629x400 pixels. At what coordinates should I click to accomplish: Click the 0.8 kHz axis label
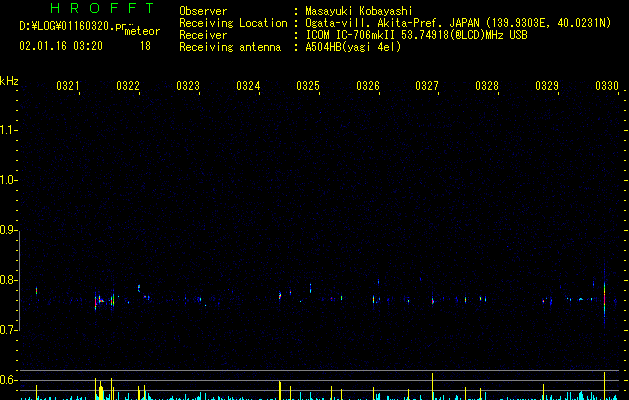click(8, 280)
